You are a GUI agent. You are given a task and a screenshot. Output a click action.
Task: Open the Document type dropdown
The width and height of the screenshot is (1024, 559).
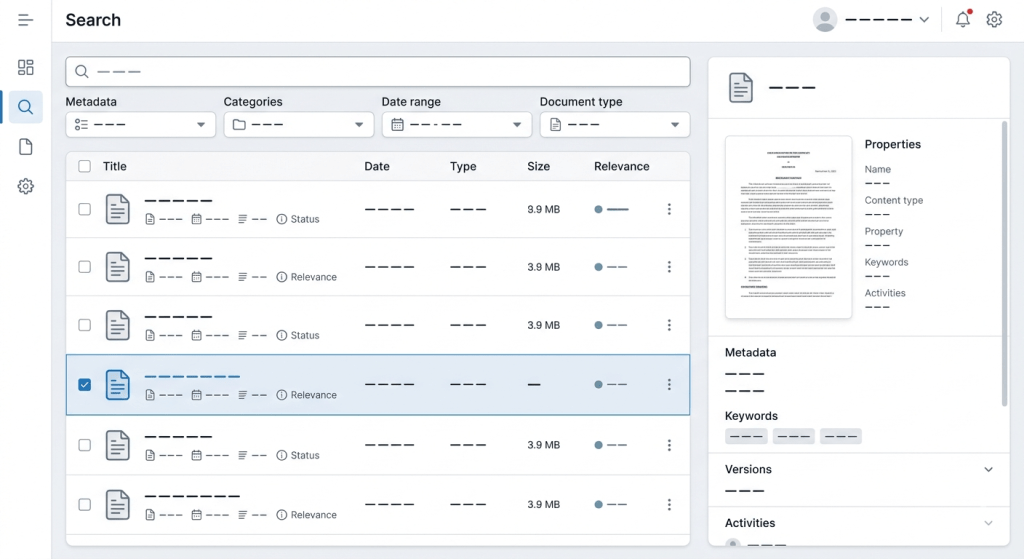614,125
